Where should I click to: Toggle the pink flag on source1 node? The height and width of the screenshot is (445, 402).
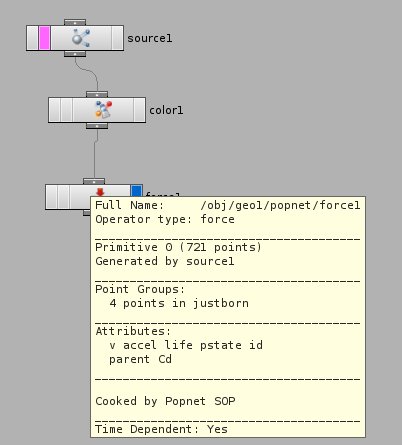point(44,38)
